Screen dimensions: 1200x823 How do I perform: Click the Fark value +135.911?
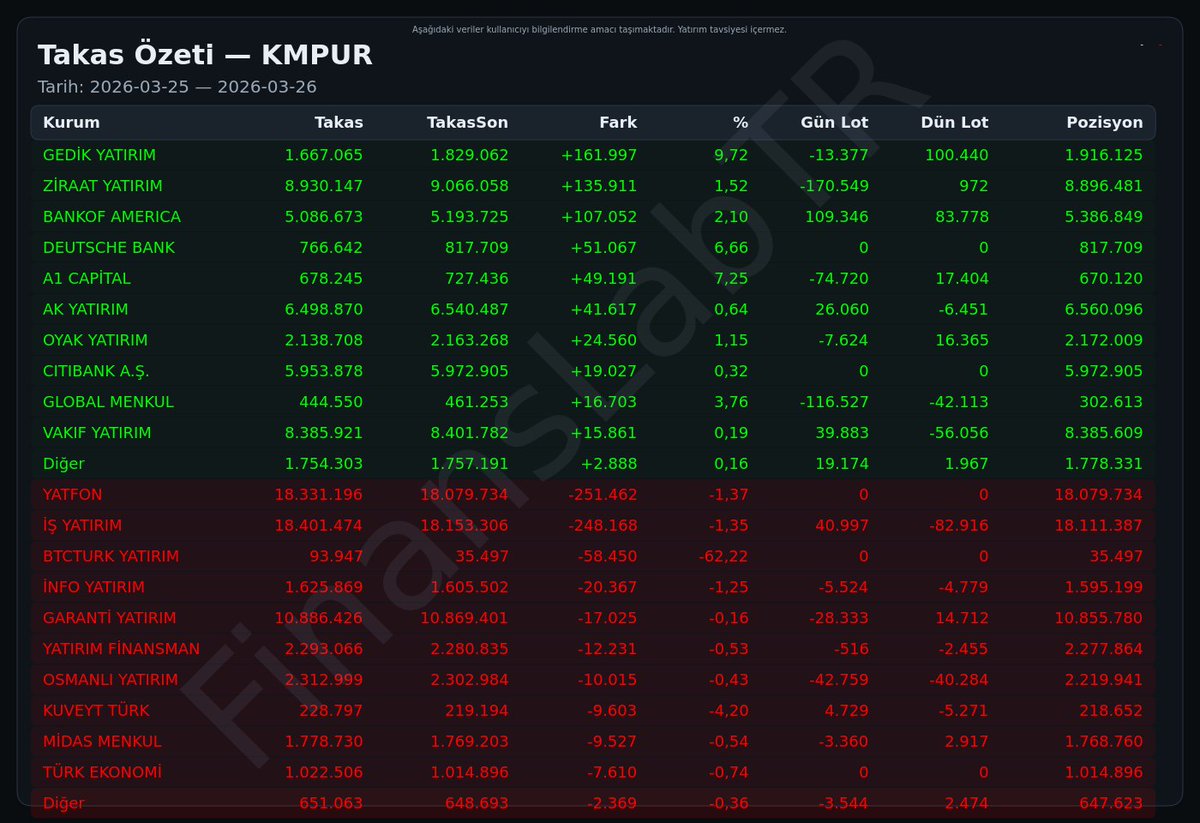599,186
